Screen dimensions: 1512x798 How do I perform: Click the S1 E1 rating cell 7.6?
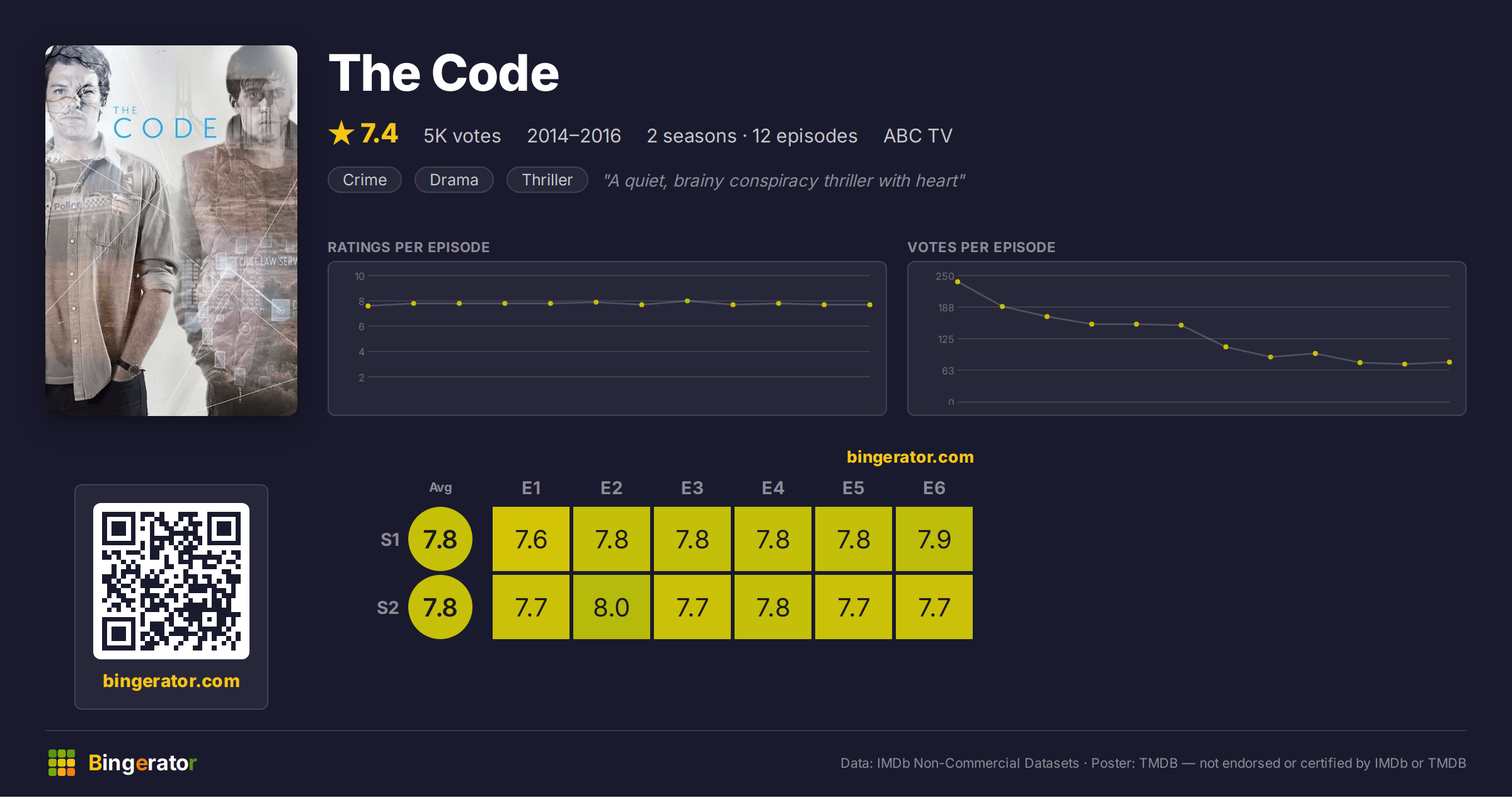click(531, 539)
